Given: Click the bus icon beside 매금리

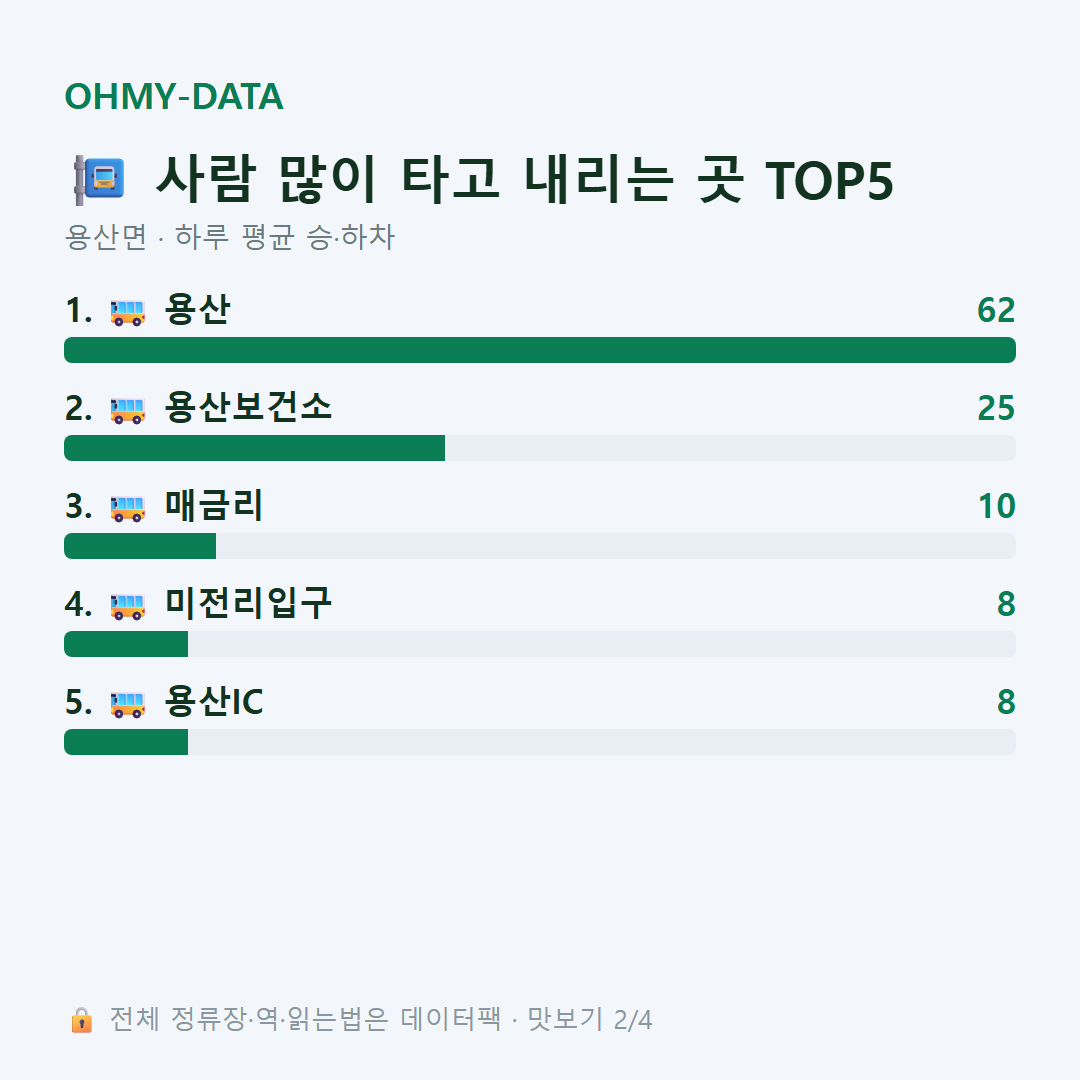Looking at the screenshot, I should 128,508.
